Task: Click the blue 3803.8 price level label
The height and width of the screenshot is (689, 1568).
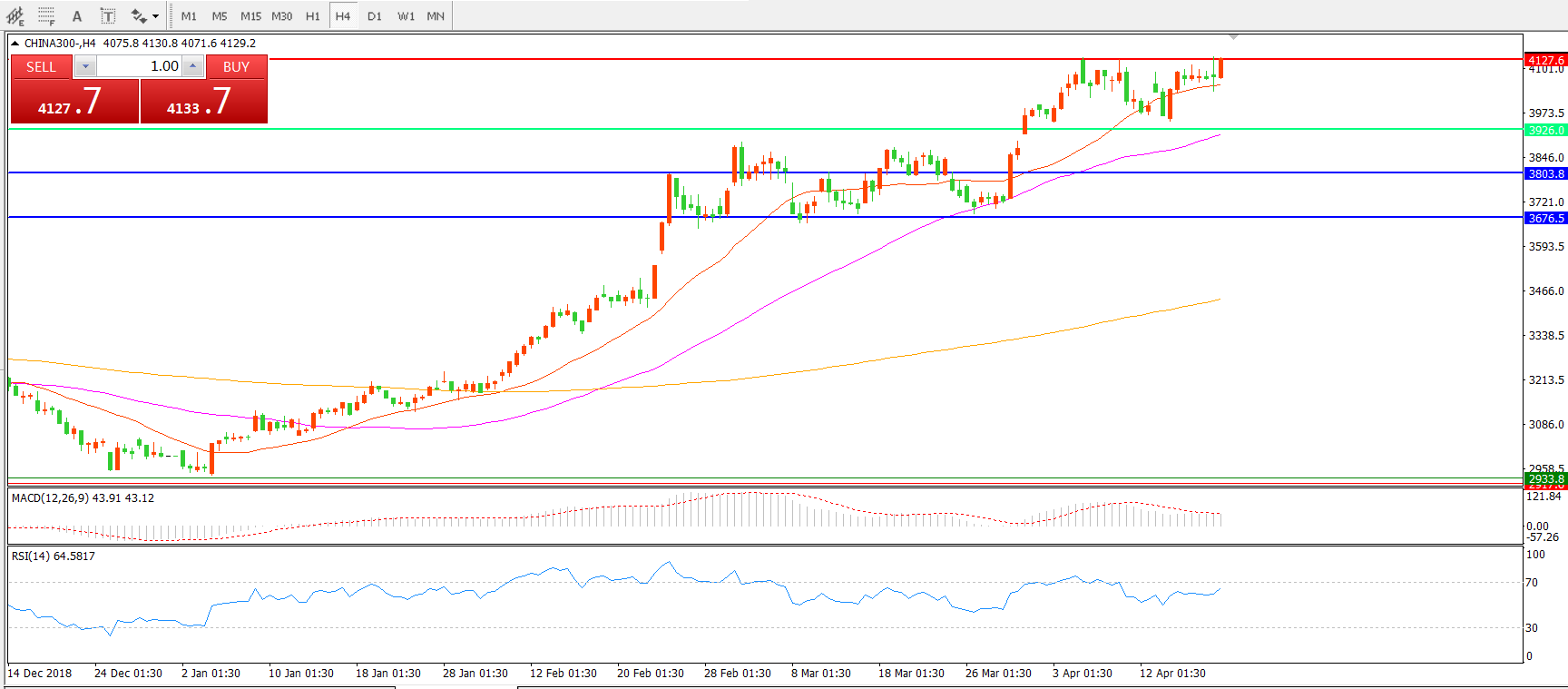Action: pyautogui.click(x=1546, y=173)
